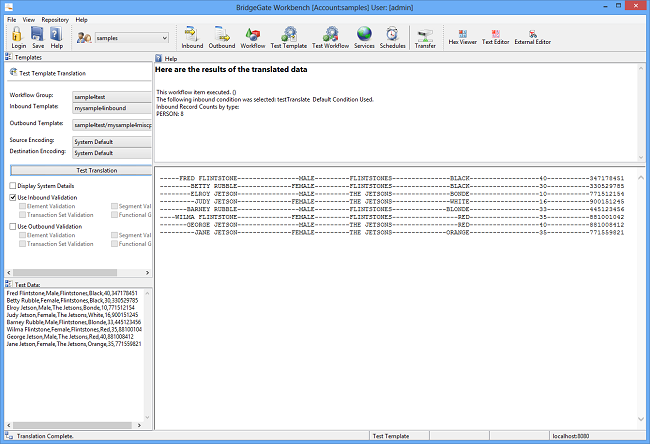Click the Fred Flintstone test data row
Image resolution: width=650 pixels, height=444 pixels.
coord(72,293)
